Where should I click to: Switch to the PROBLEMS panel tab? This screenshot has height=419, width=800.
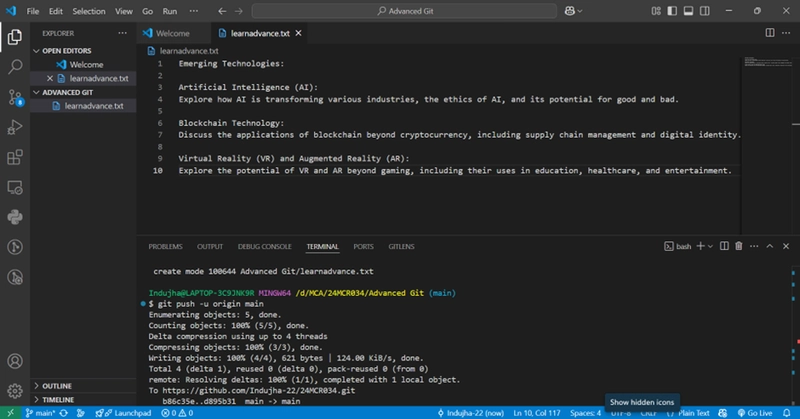pos(165,247)
